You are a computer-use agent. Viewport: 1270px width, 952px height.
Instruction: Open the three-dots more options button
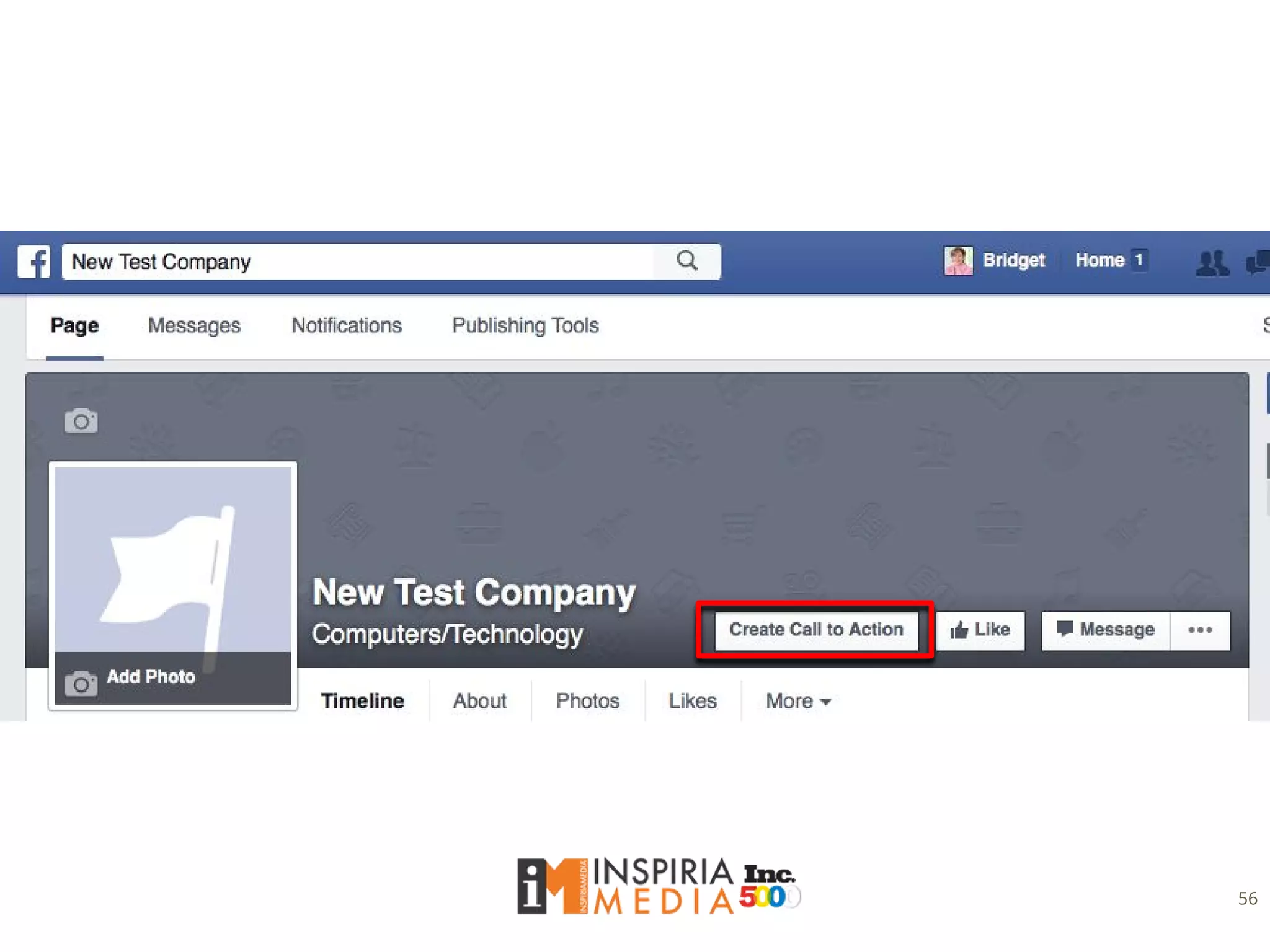pos(1200,630)
